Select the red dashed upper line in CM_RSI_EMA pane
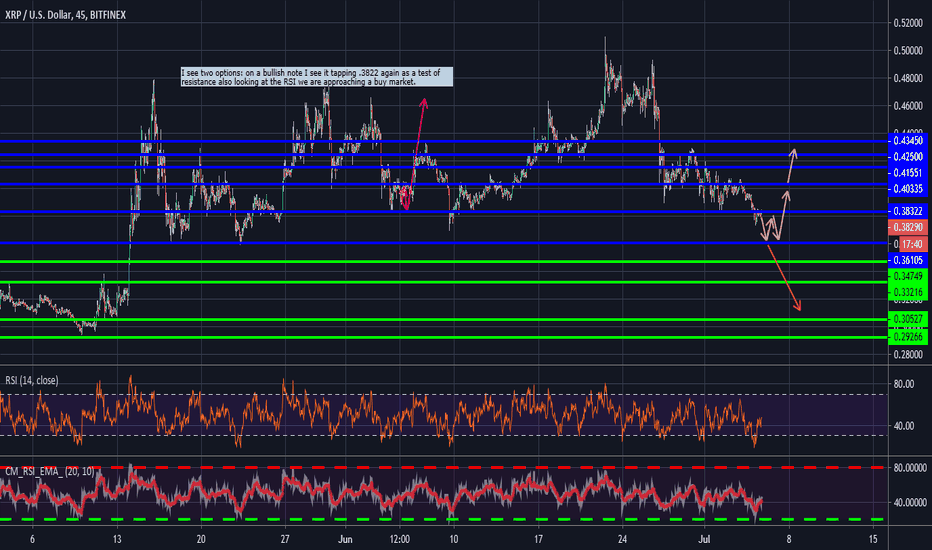This screenshot has width=932, height=550. coord(442,467)
